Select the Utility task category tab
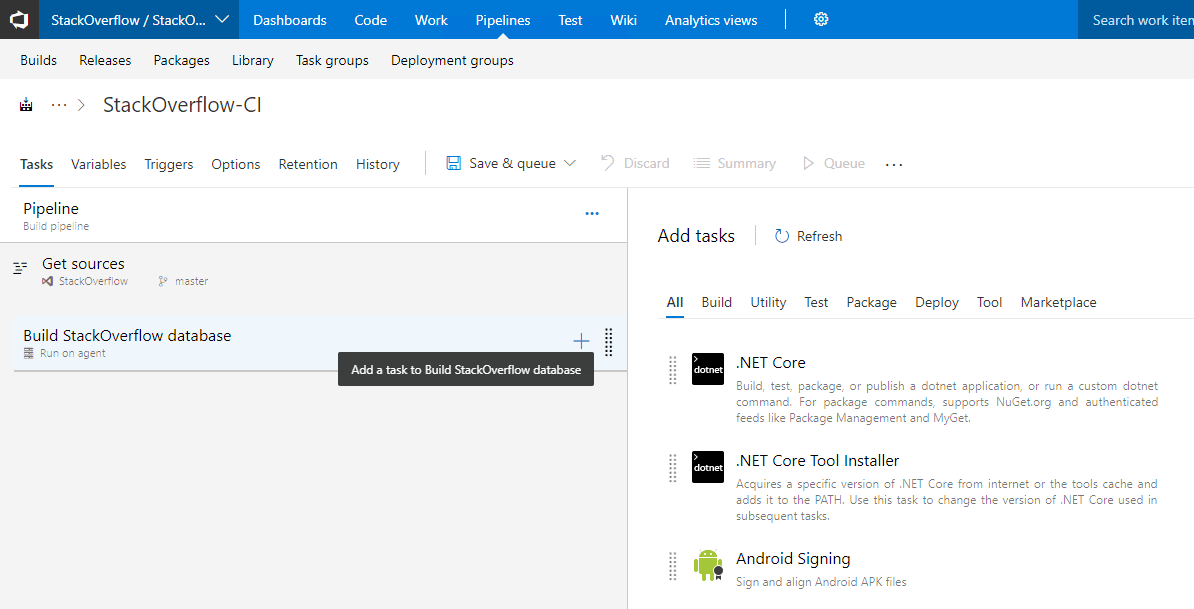This screenshot has width=1194, height=609. pyautogui.click(x=768, y=302)
